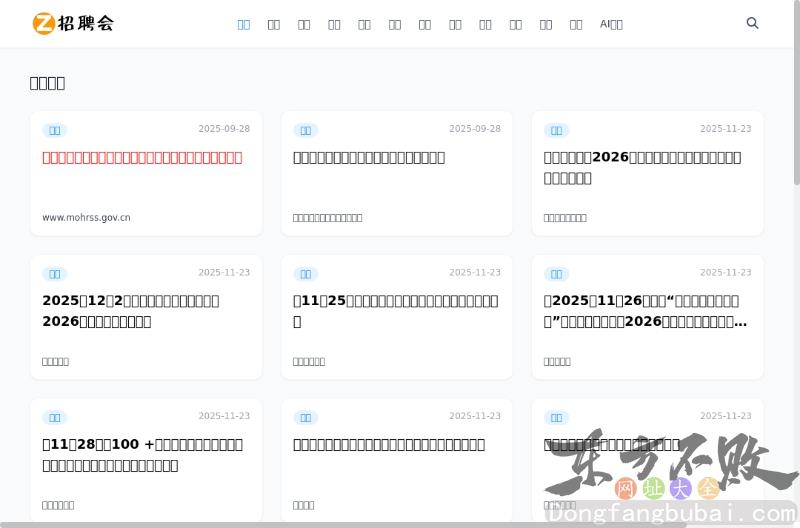
Task: Open the card title with 11 28 100 +
Action: coord(142,455)
